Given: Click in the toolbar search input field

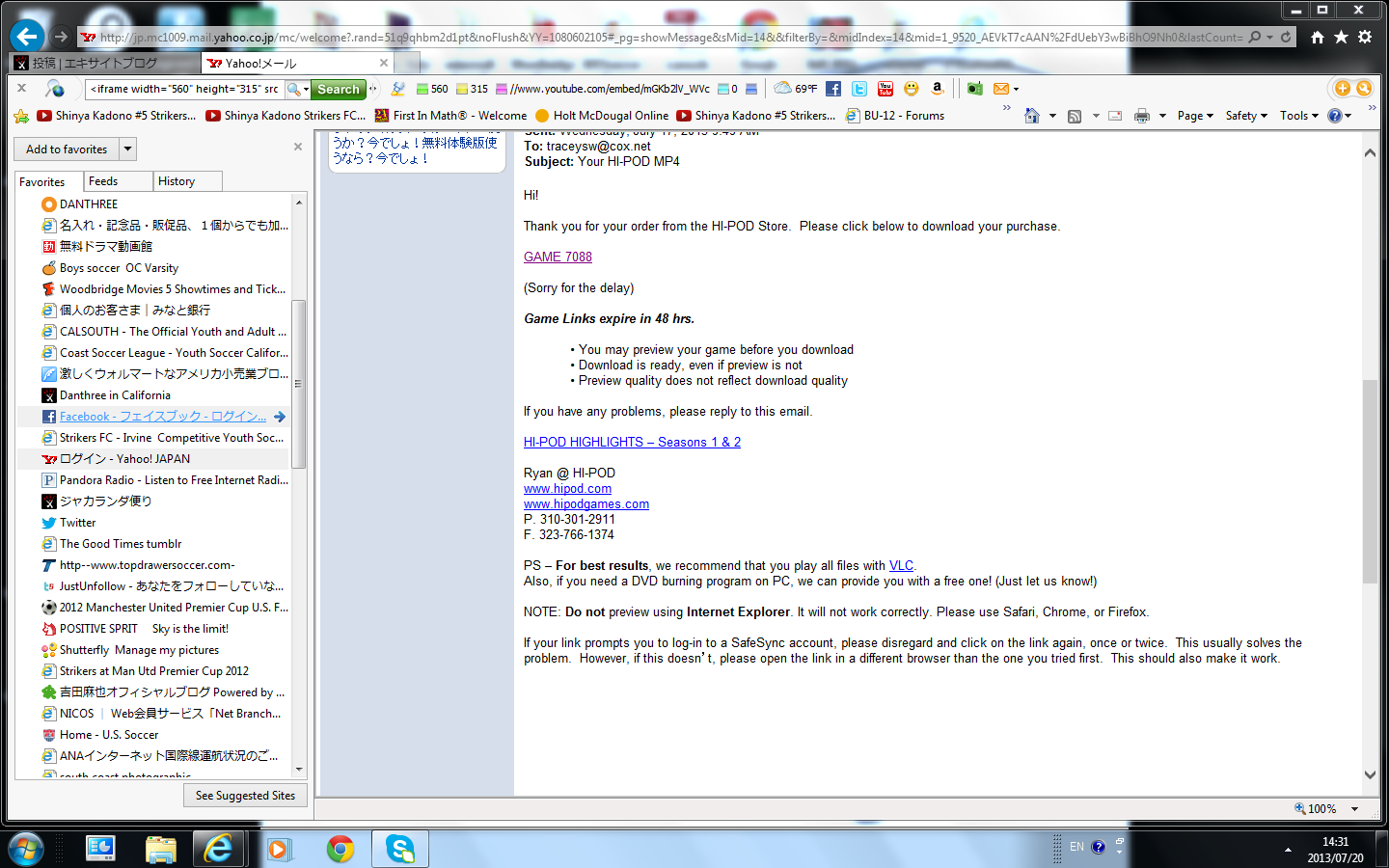Looking at the screenshot, I should pyautogui.click(x=184, y=89).
